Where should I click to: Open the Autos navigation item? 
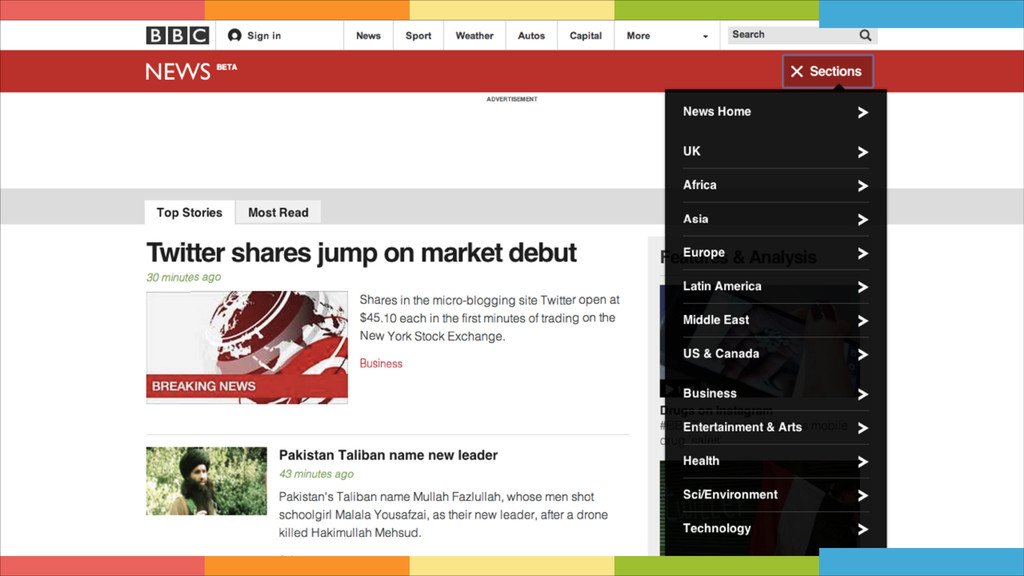pyautogui.click(x=531, y=36)
